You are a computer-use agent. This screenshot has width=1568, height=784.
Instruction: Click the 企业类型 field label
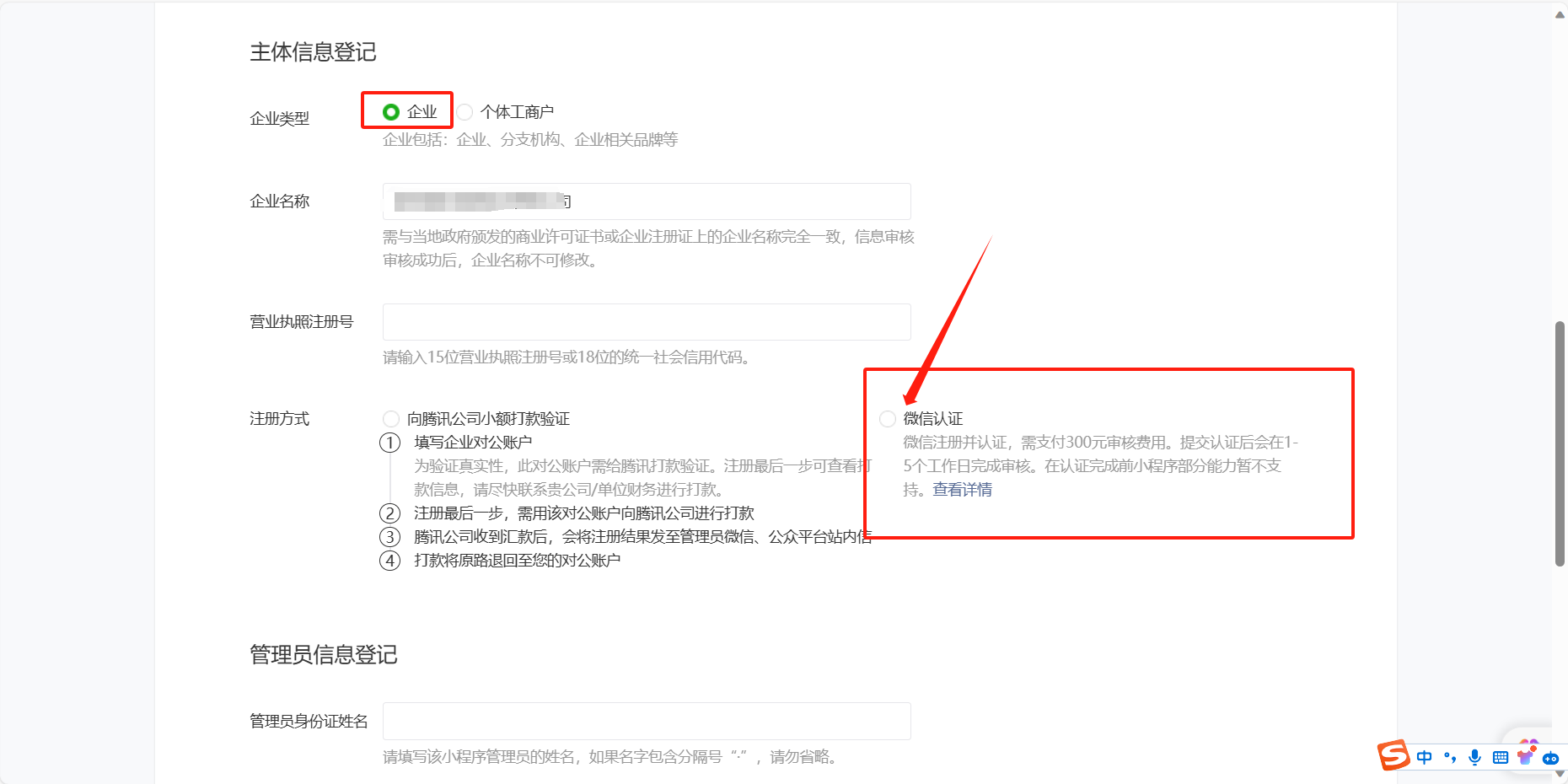279,119
